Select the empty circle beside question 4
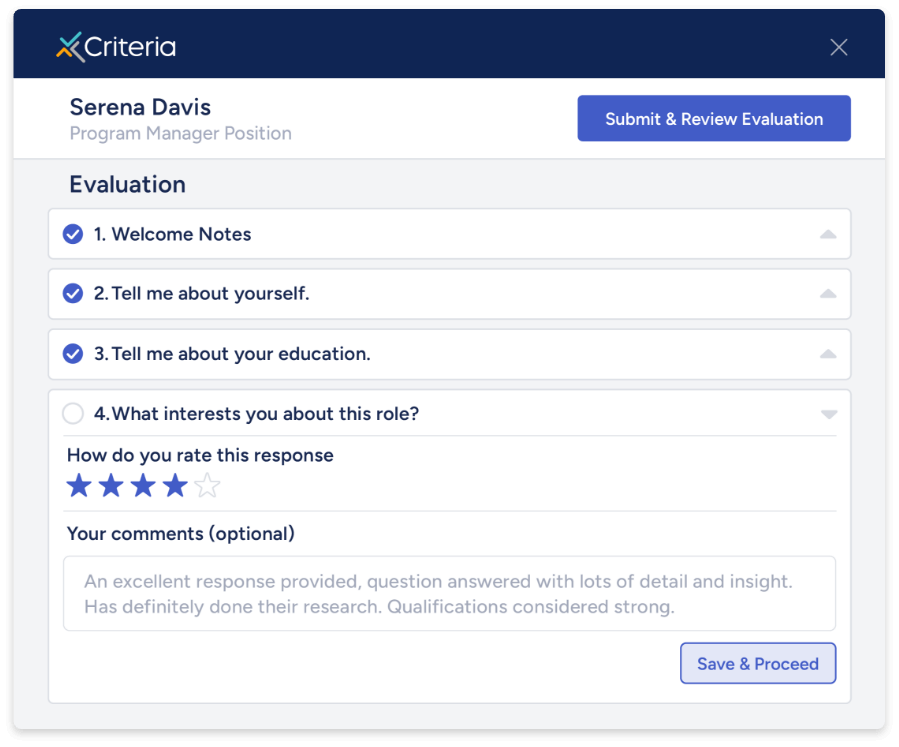 point(70,413)
